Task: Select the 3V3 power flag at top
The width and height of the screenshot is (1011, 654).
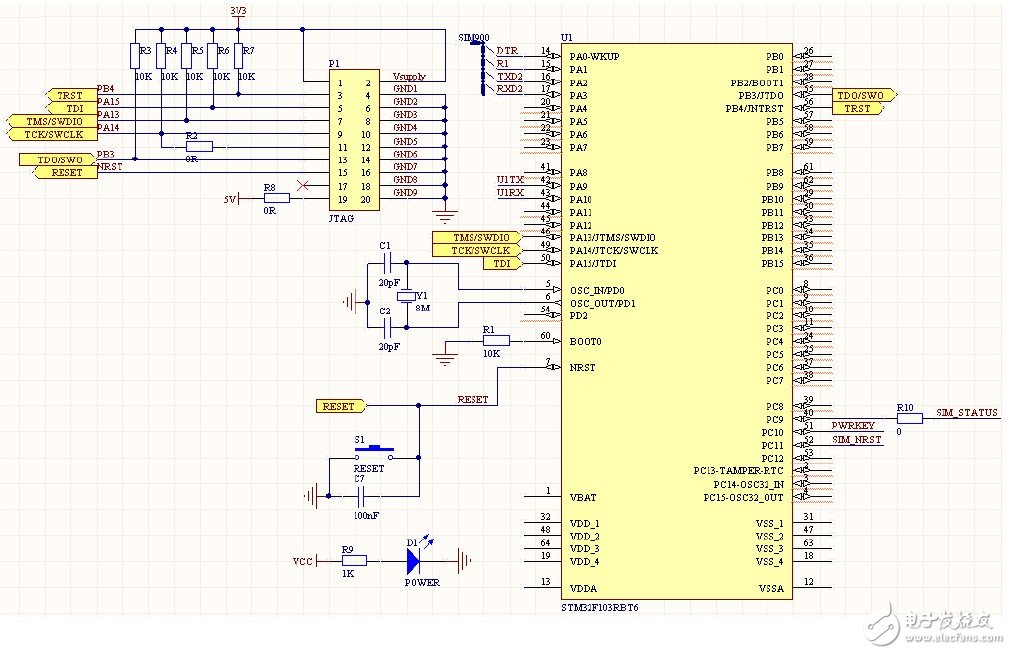Action: (236, 14)
